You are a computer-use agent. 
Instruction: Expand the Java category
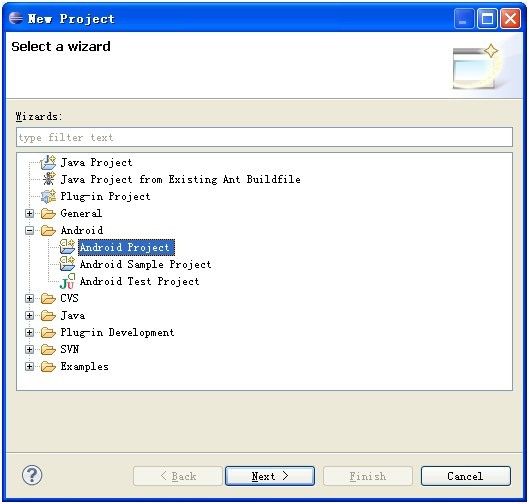point(29,316)
